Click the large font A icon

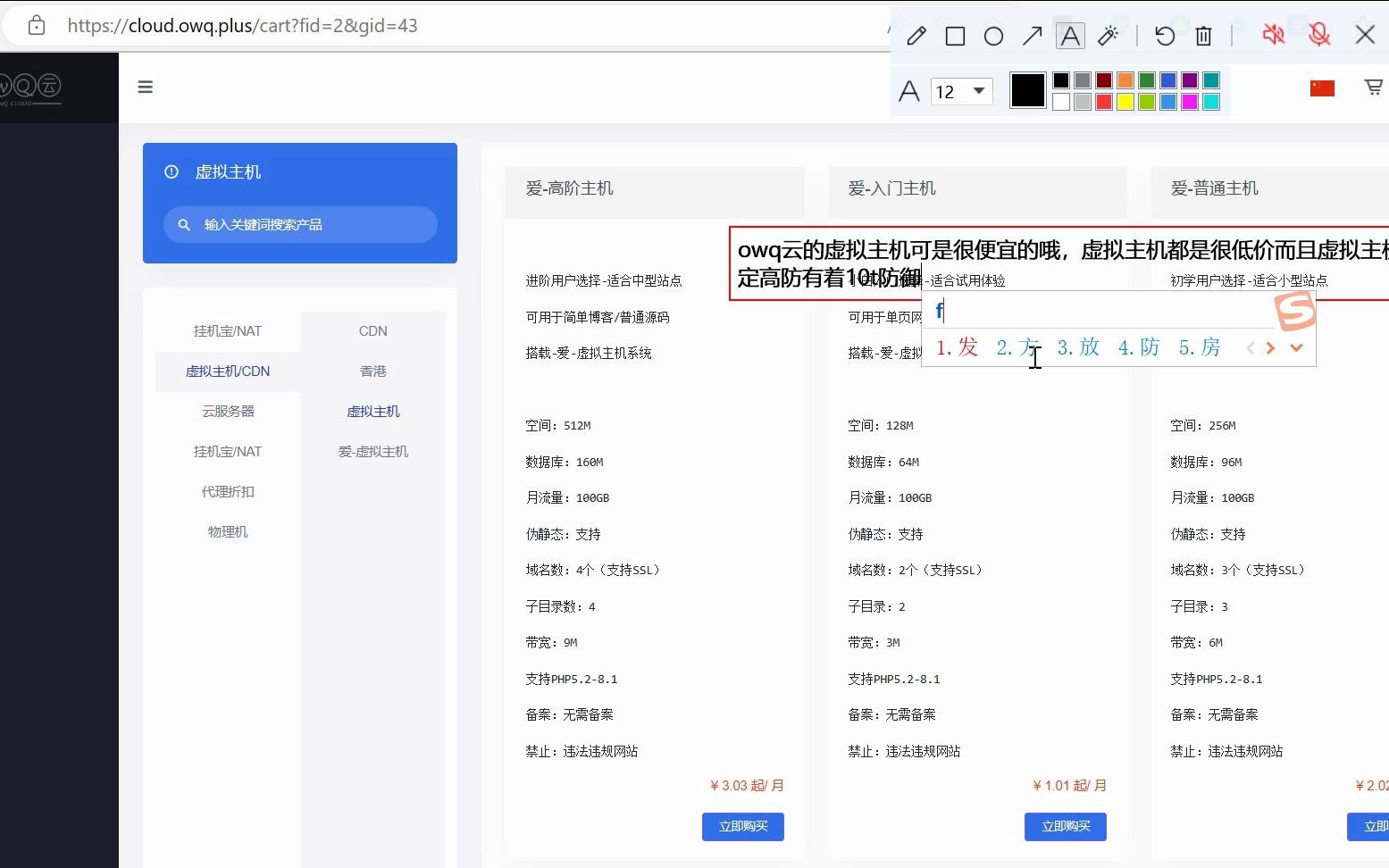[x=909, y=91]
